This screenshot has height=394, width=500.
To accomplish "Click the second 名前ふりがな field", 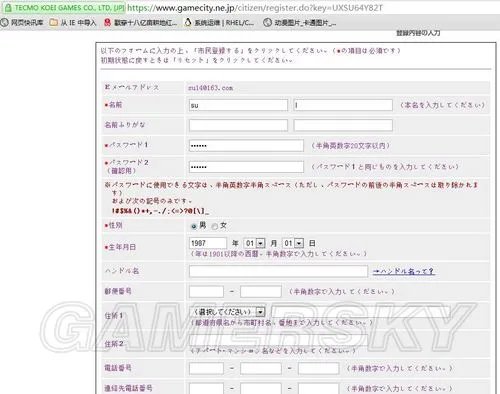I will [343, 125].
